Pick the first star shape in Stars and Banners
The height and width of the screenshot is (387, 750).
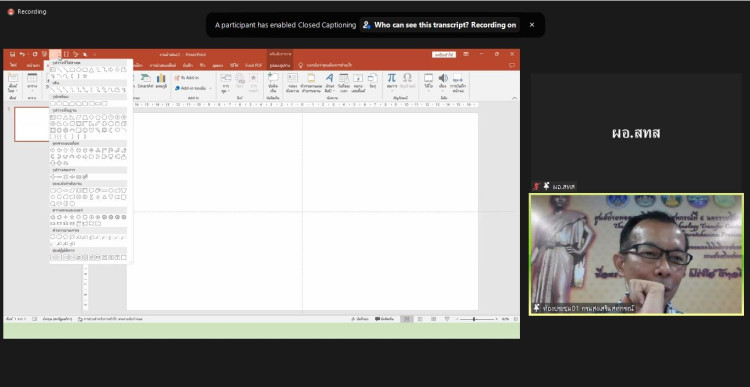53,217
